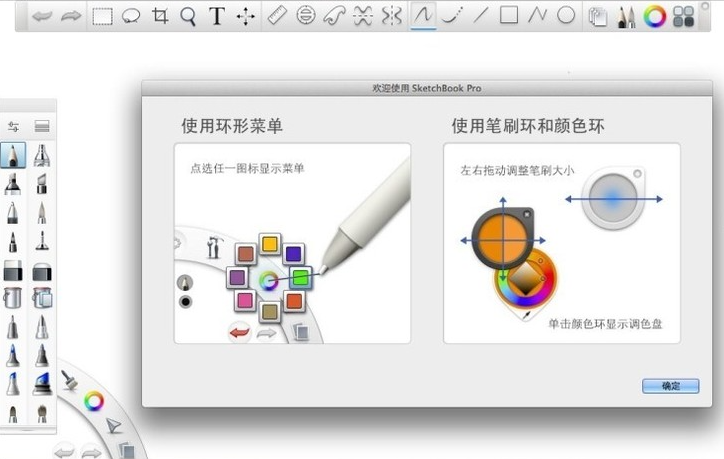Click the red undo arrow in tutorial image
Viewport: 724px width, 459px height.
[240, 332]
